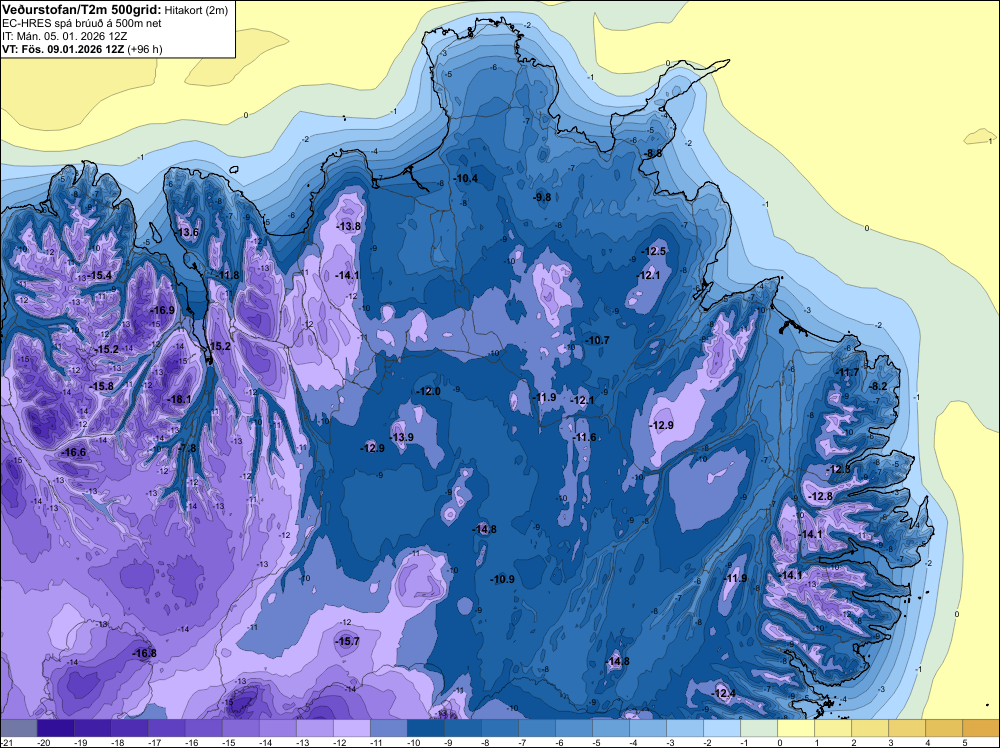Screen dimensions: 1000x748
Task: Click the initial time 'IT: Mán. 05. 01. 2026 12Z'
Action: pyautogui.click(x=64, y=36)
